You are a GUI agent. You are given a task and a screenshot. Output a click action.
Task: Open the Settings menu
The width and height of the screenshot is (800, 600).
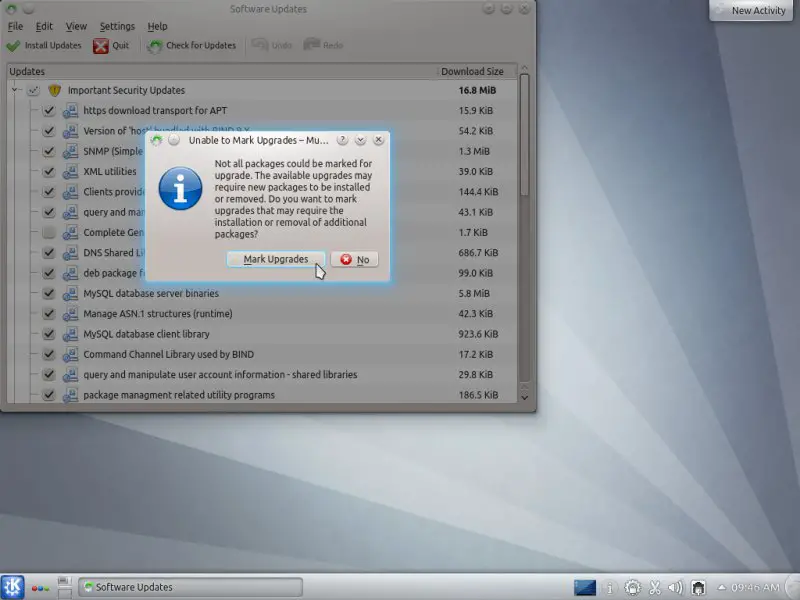(x=117, y=27)
